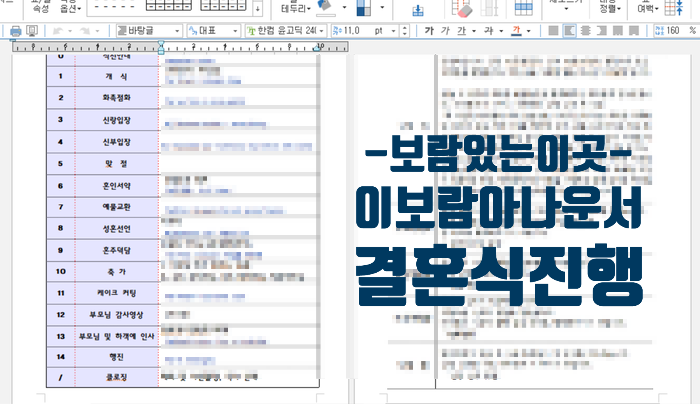The height and width of the screenshot is (404, 700).
Task: Open underline style dropdown arrow
Action: pyautogui.click(x=474, y=31)
